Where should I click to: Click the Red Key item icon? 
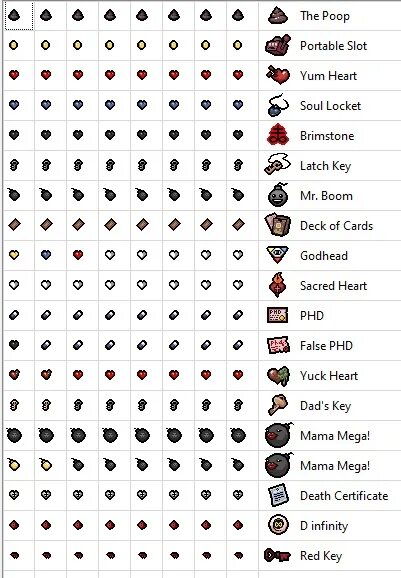click(278, 555)
